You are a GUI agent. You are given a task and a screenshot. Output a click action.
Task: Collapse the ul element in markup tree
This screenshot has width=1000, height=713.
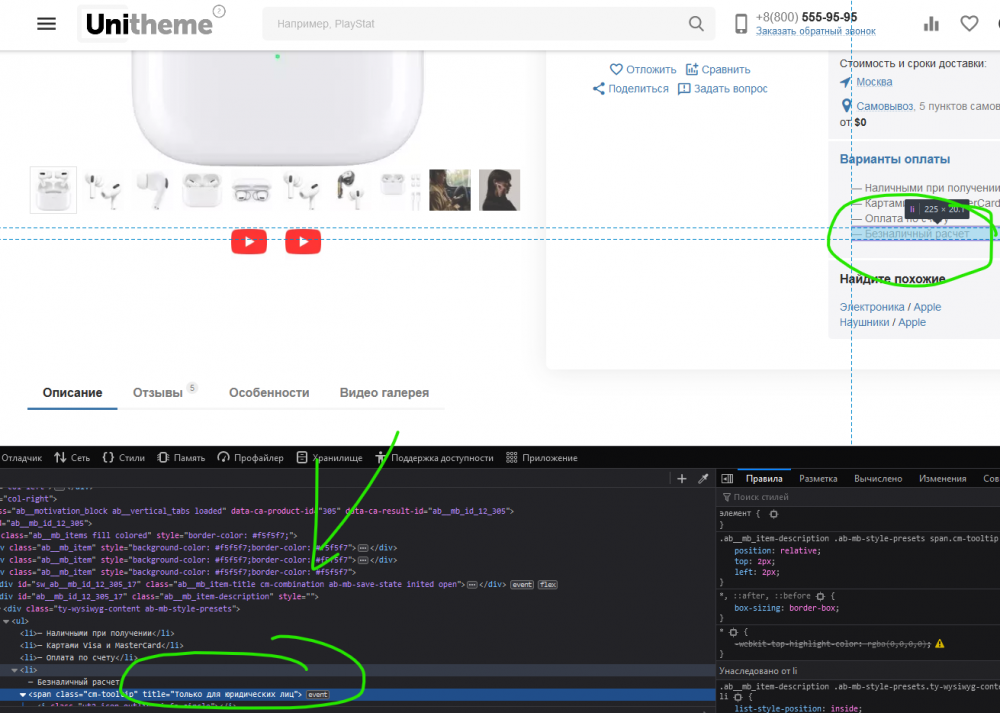click(6, 621)
